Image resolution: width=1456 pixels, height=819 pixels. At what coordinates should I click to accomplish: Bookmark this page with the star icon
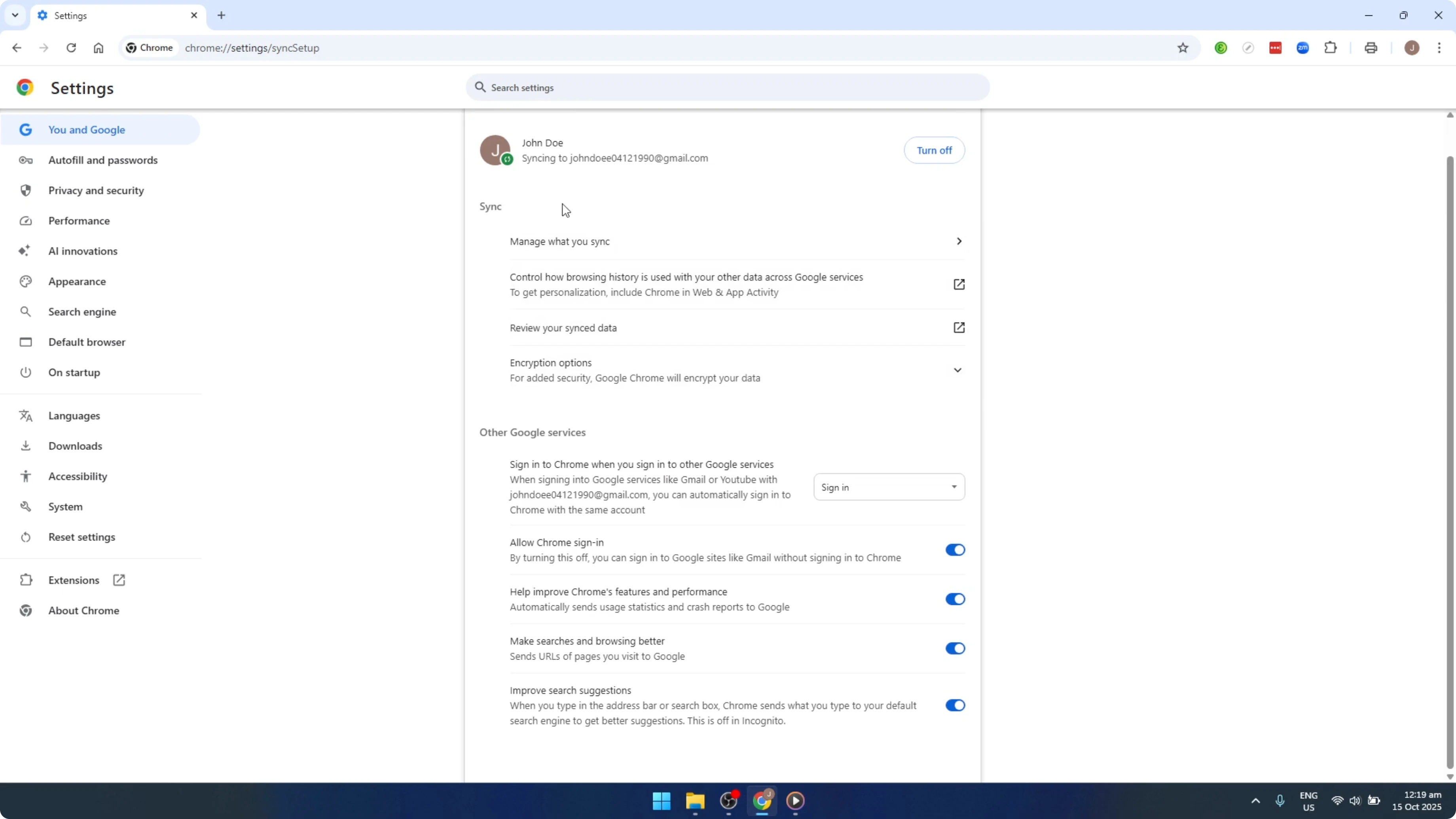[x=1183, y=47]
